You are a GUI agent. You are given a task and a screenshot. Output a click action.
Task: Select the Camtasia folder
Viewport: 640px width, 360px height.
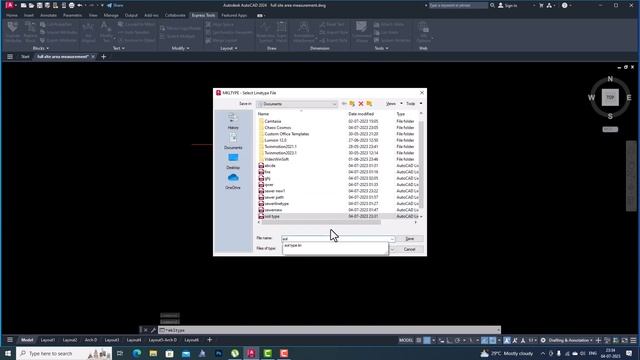tap(273, 121)
